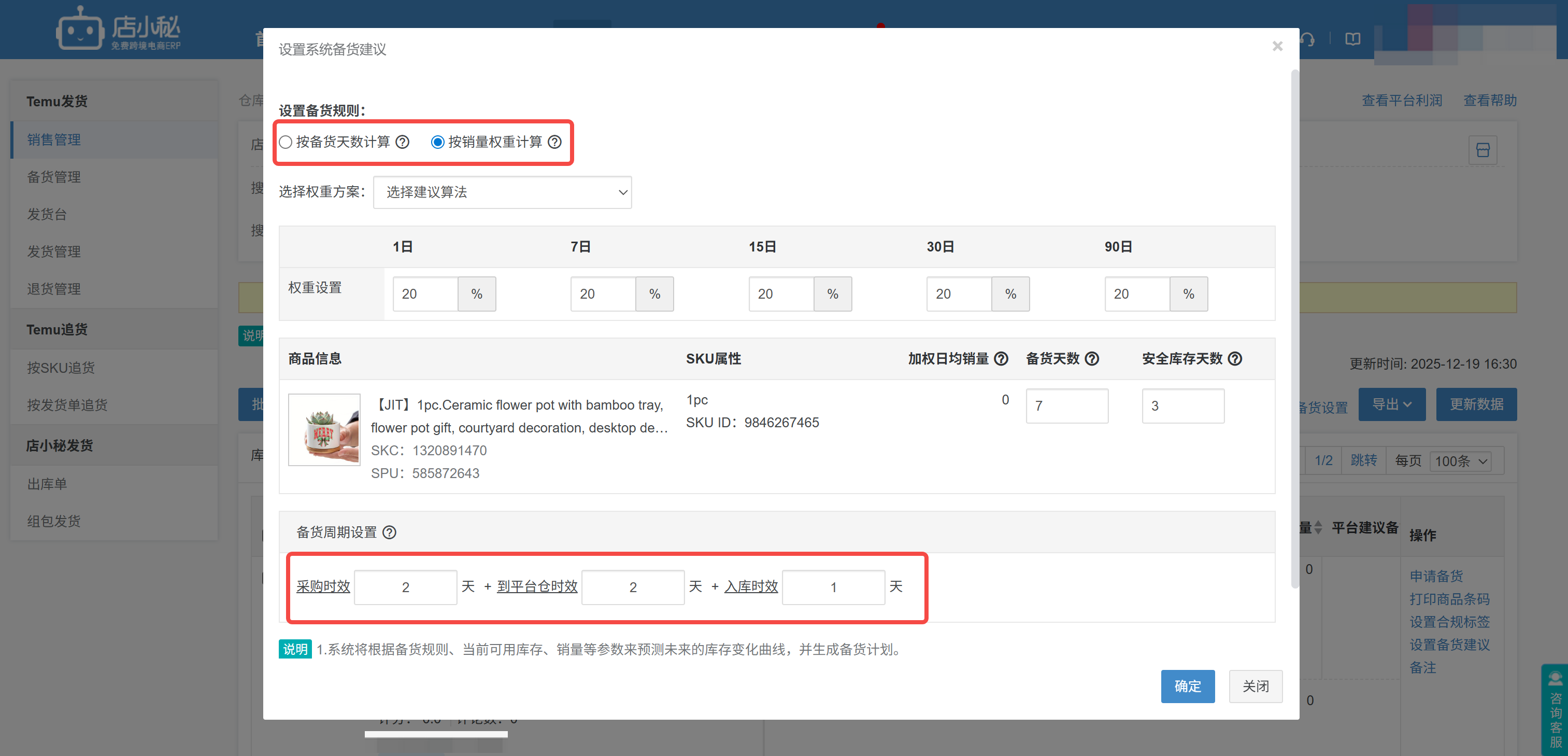The image size is (1568, 756).
Task: Open the help tooltip beside 加权日均销量
Action: click(x=1001, y=359)
